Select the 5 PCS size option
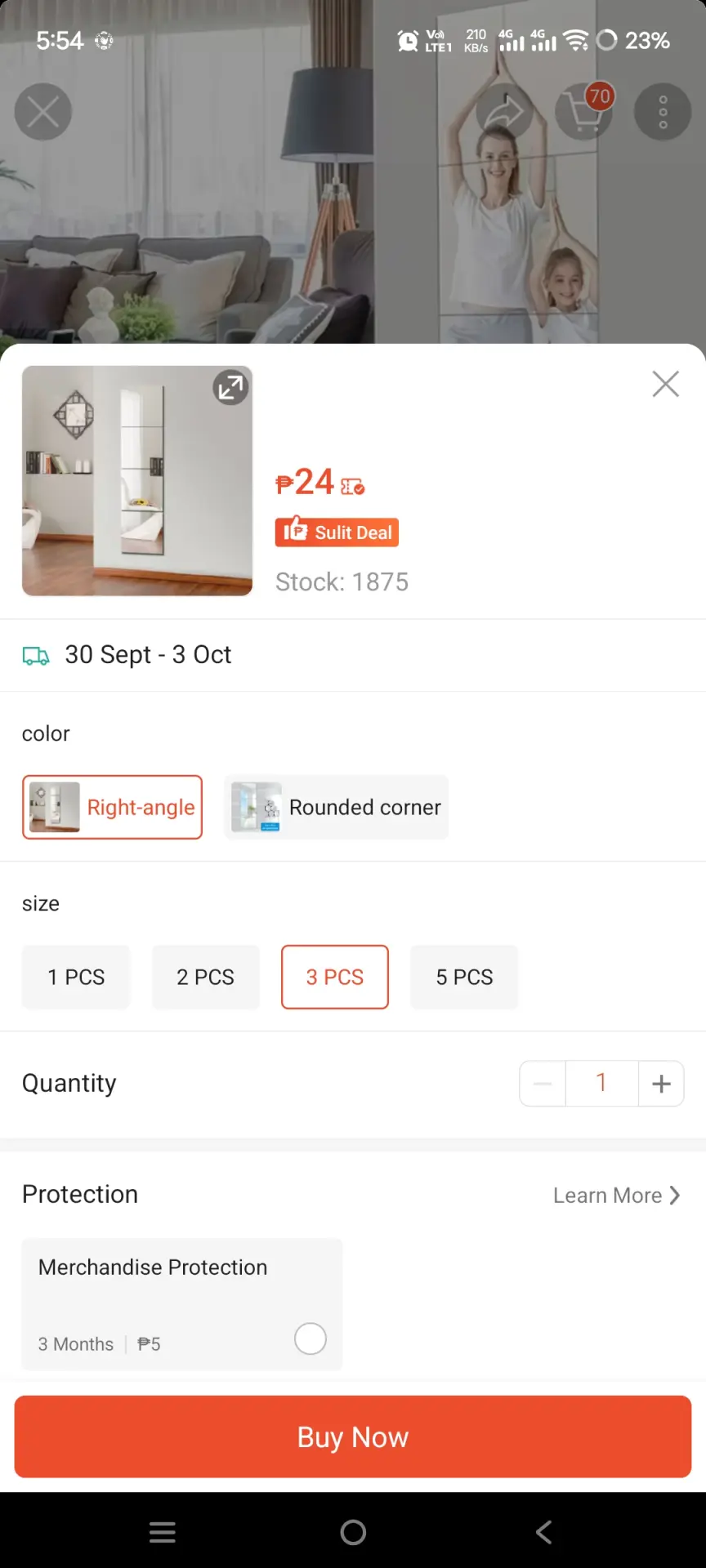Screen dimensions: 706x1568 click(x=464, y=977)
